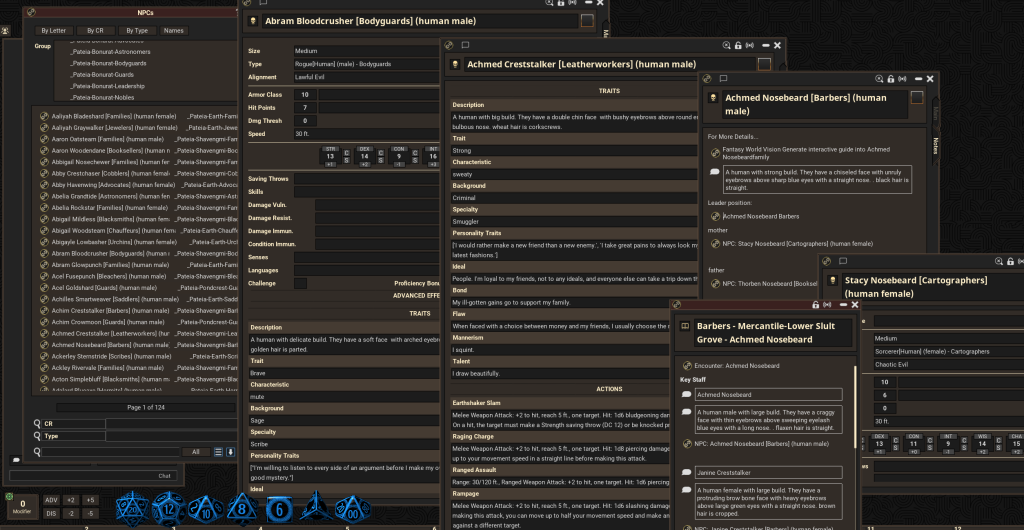Switch to By CR view
This screenshot has width=1024, height=530.
[95, 31]
